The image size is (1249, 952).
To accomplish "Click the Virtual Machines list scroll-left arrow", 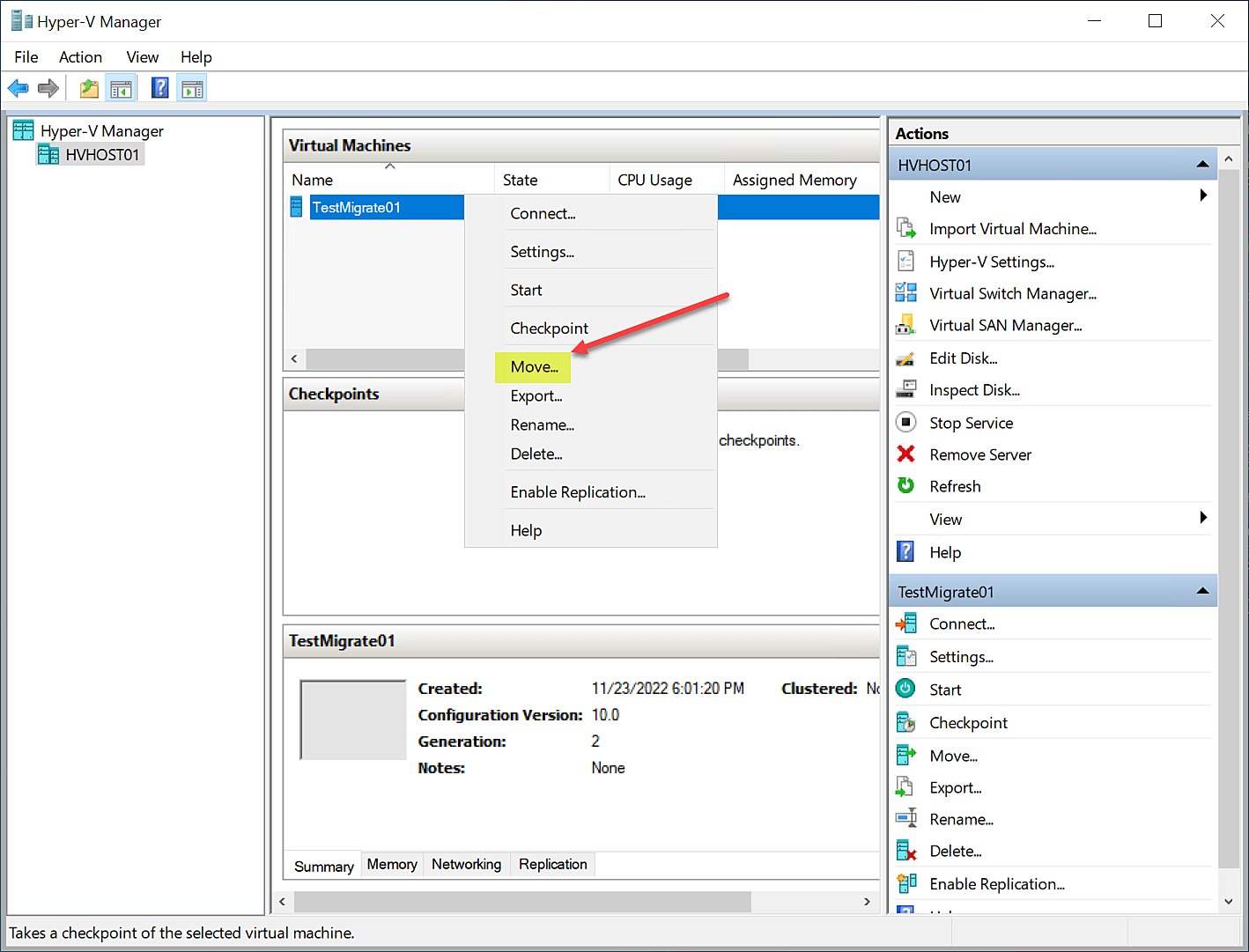I will [294, 358].
